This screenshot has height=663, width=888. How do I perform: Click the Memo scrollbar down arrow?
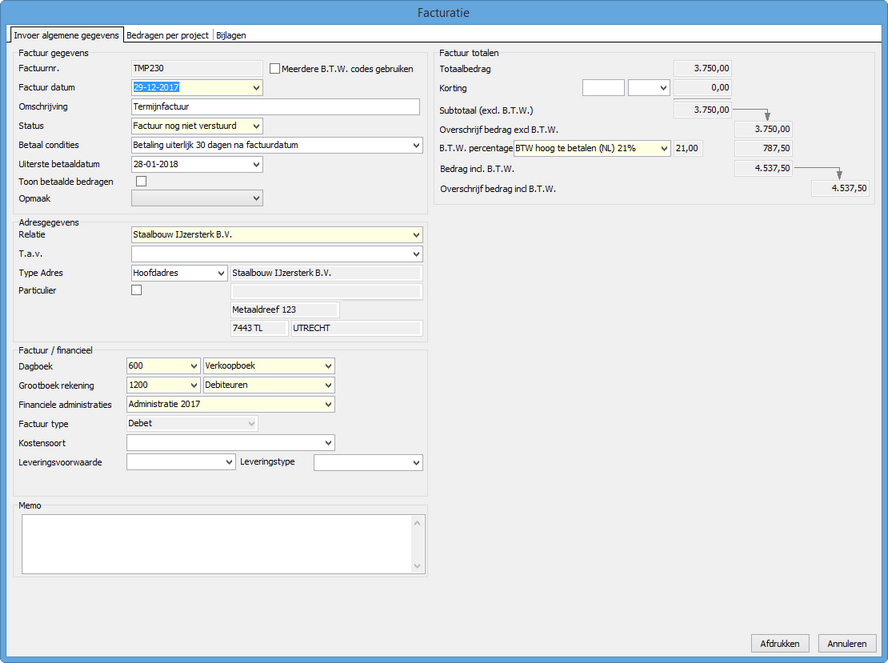pos(417,566)
